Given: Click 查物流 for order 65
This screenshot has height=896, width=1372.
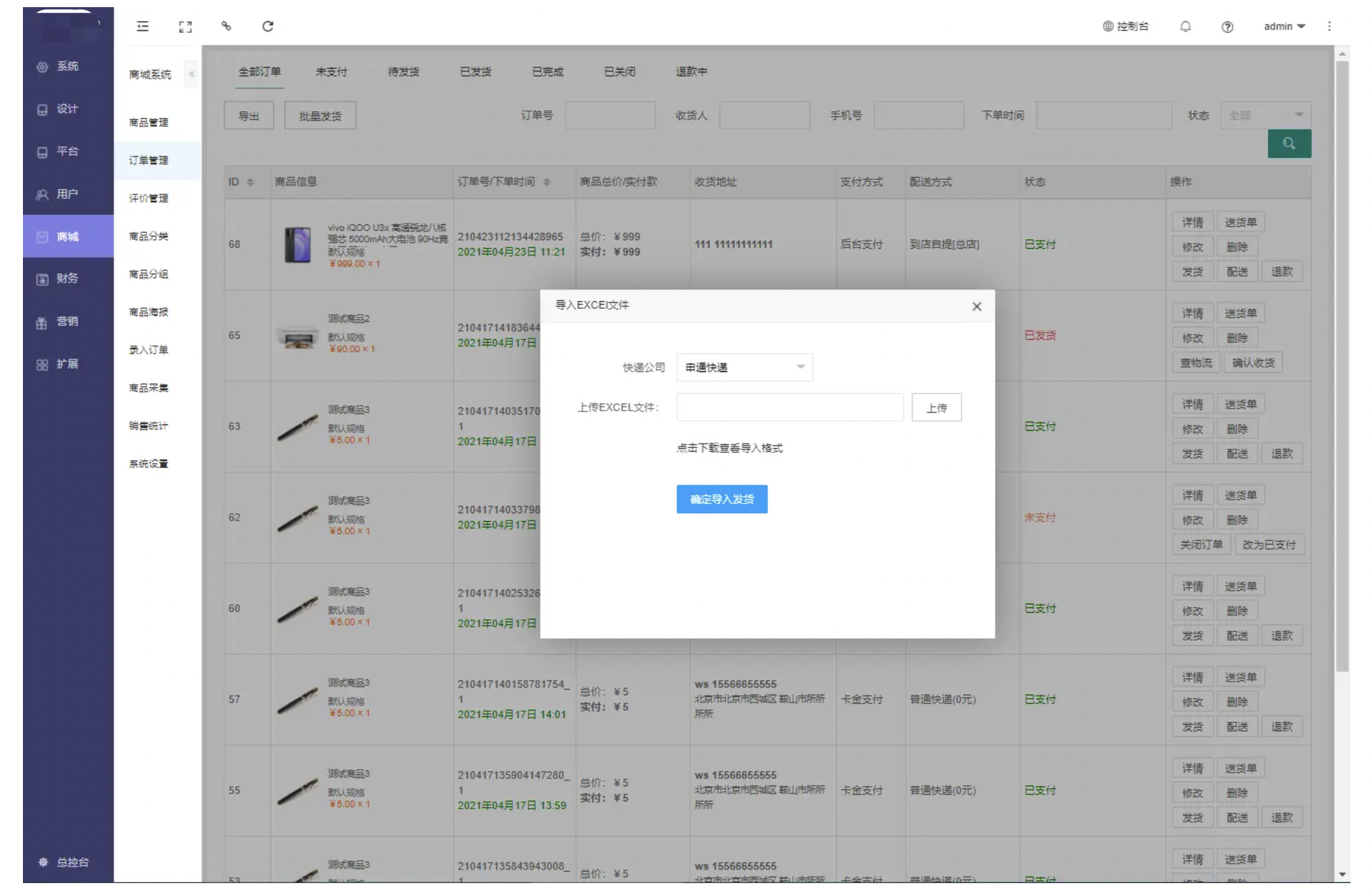Looking at the screenshot, I should tap(1196, 363).
